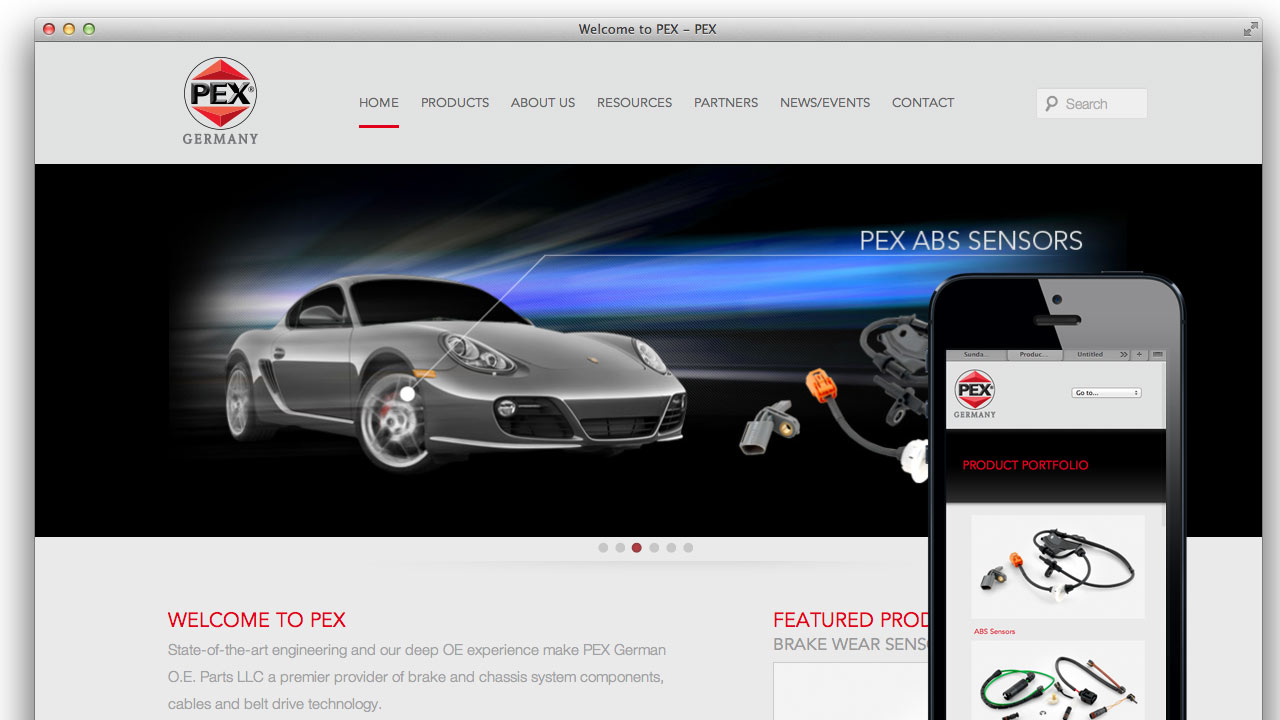Open the CONTACT page link

pos(923,103)
